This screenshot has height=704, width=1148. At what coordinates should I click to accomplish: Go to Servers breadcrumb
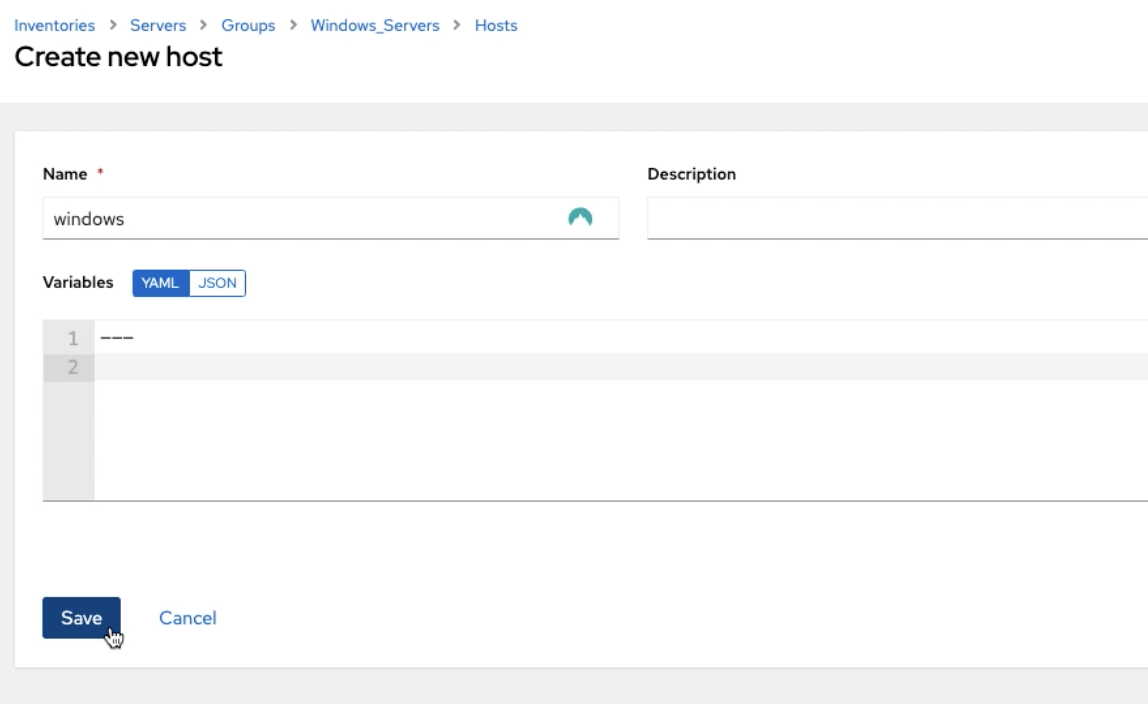(158, 25)
